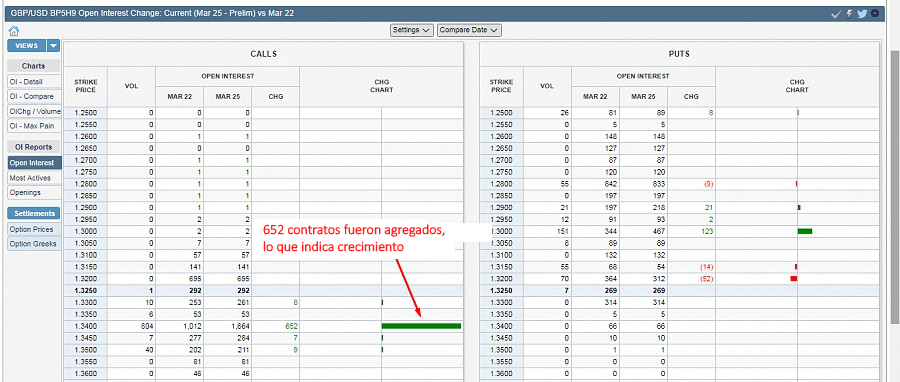Click green bar for 1.3000 puts
900x382 pixels.
[805, 231]
